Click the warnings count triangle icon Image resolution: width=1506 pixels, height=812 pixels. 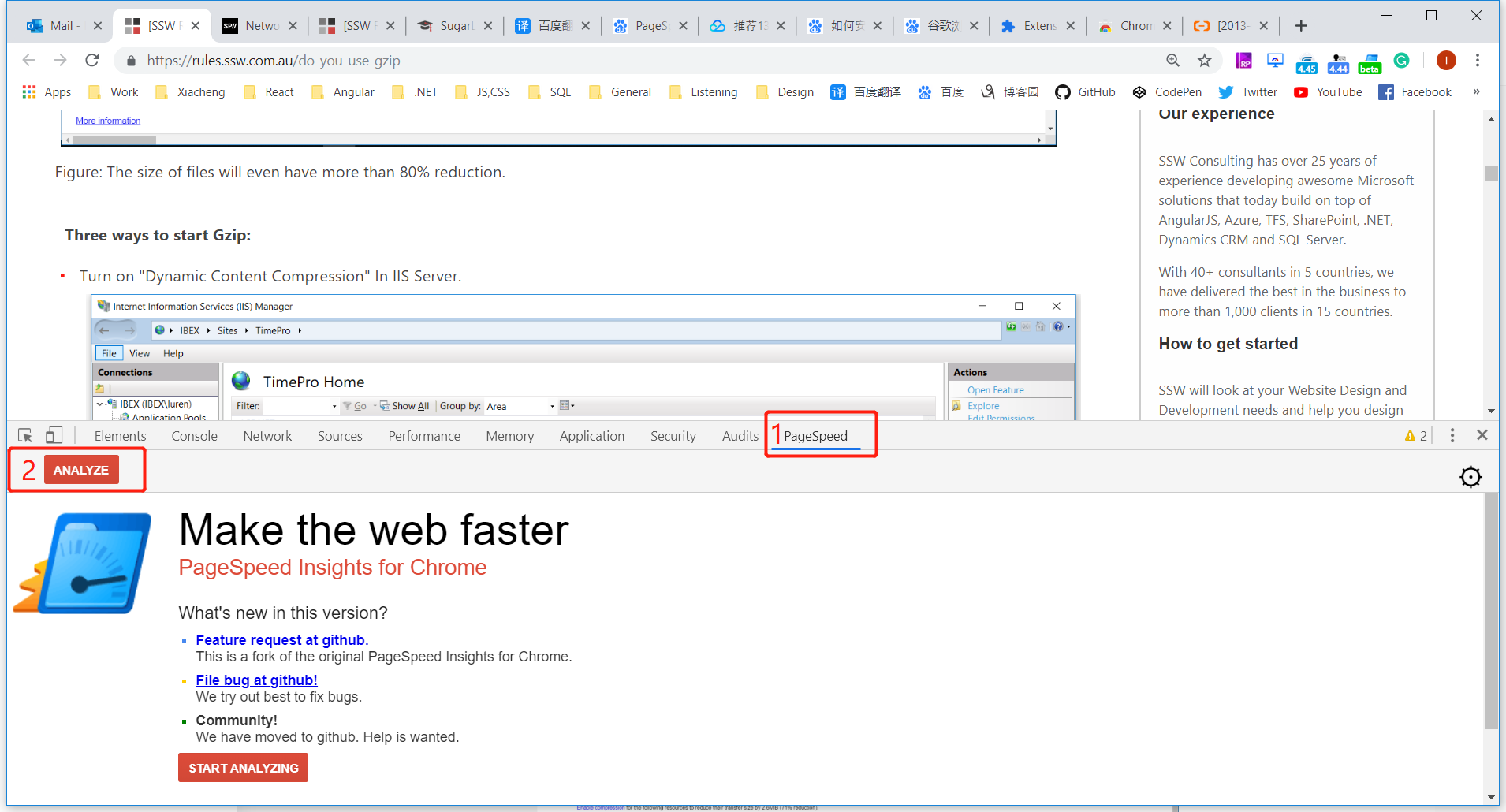tap(1411, 436)
